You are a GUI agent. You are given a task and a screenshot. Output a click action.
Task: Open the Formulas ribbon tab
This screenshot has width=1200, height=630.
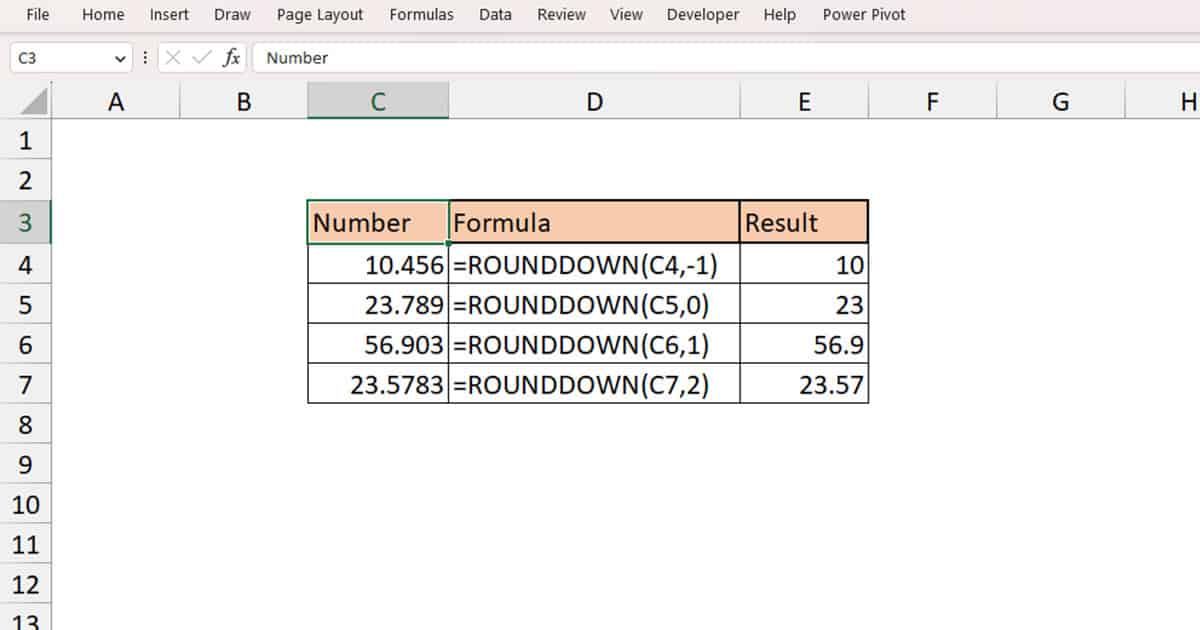pyautogui.click(x=421, y=15)
